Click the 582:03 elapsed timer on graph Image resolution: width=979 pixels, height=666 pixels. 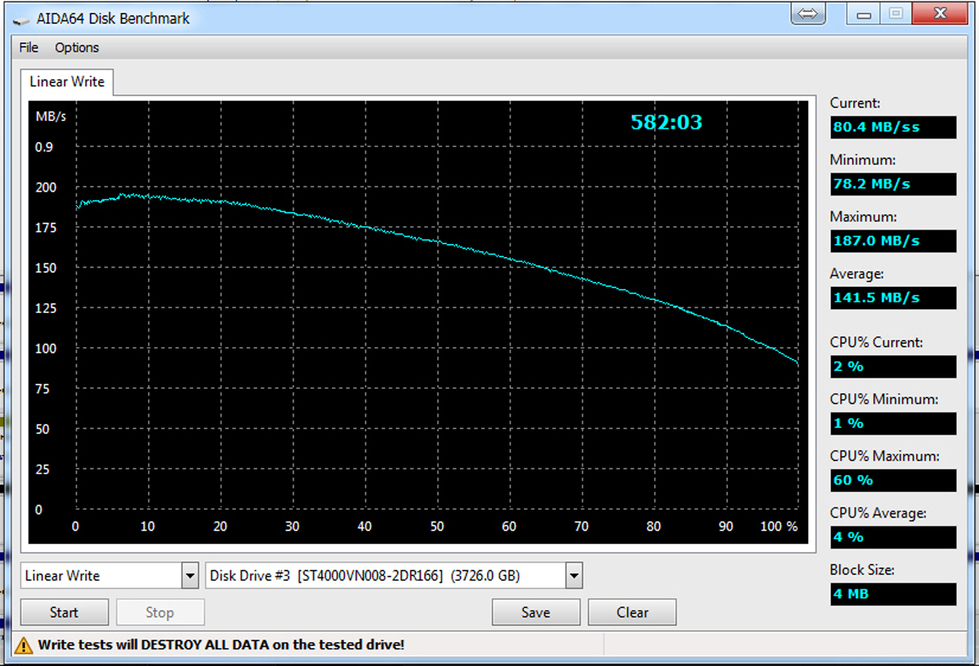pos(666,123)
